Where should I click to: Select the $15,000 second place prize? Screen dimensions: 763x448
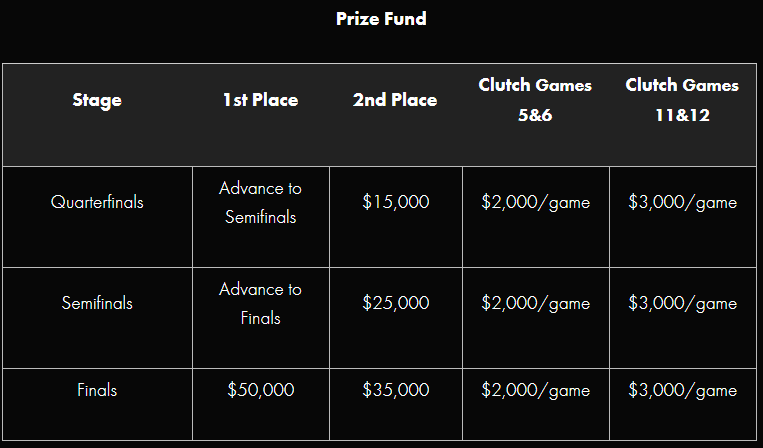[x=395, y=202]
